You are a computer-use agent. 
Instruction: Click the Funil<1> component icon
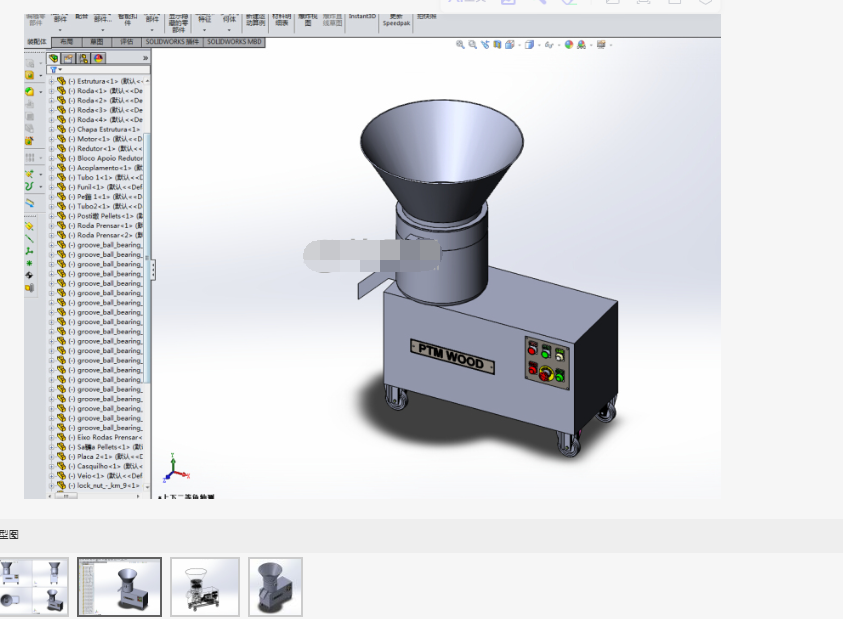tap(62, 187)
